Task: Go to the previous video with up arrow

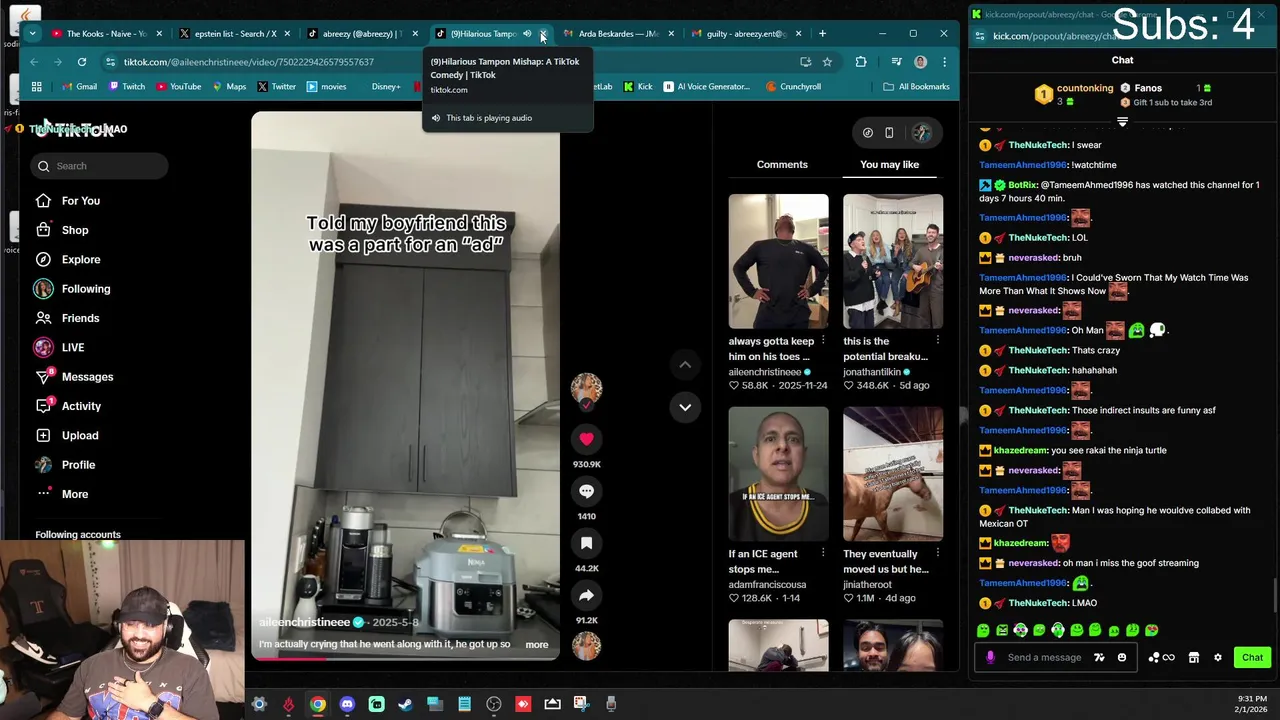Action: click(685, 365)
